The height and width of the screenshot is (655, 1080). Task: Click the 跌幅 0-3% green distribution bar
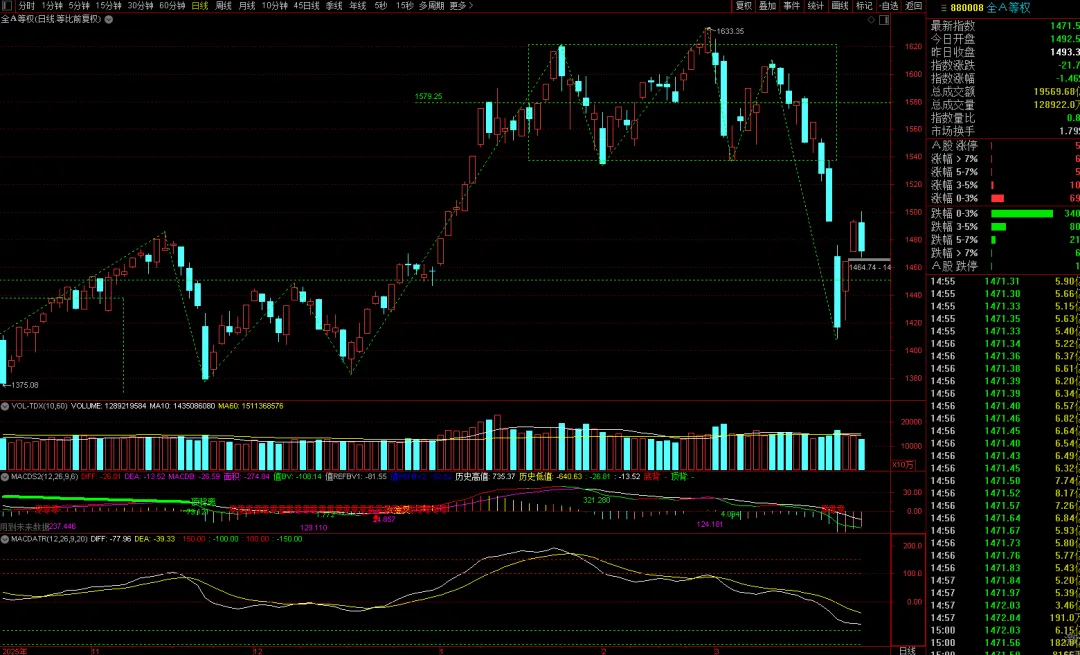1021,214
